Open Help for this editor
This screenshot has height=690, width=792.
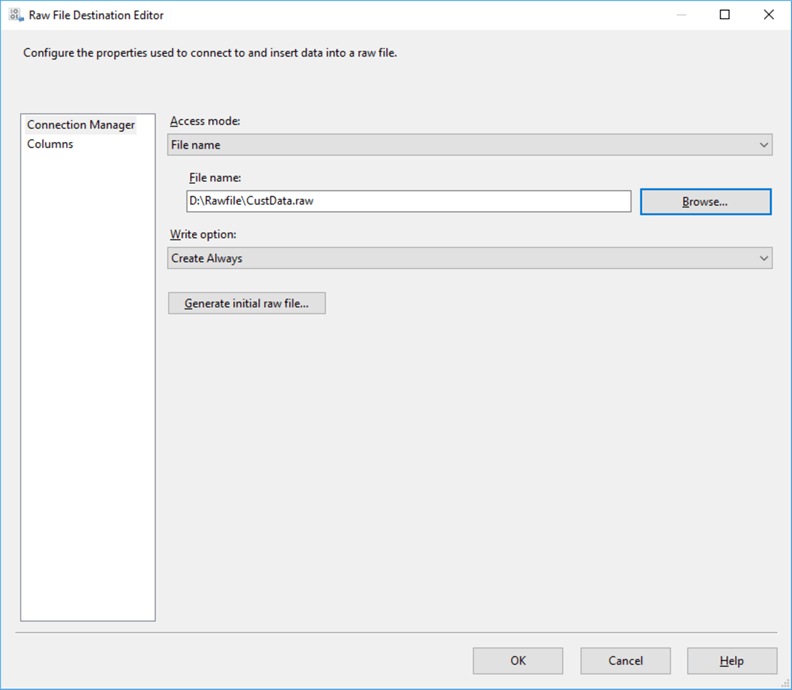tap(732, 661)
